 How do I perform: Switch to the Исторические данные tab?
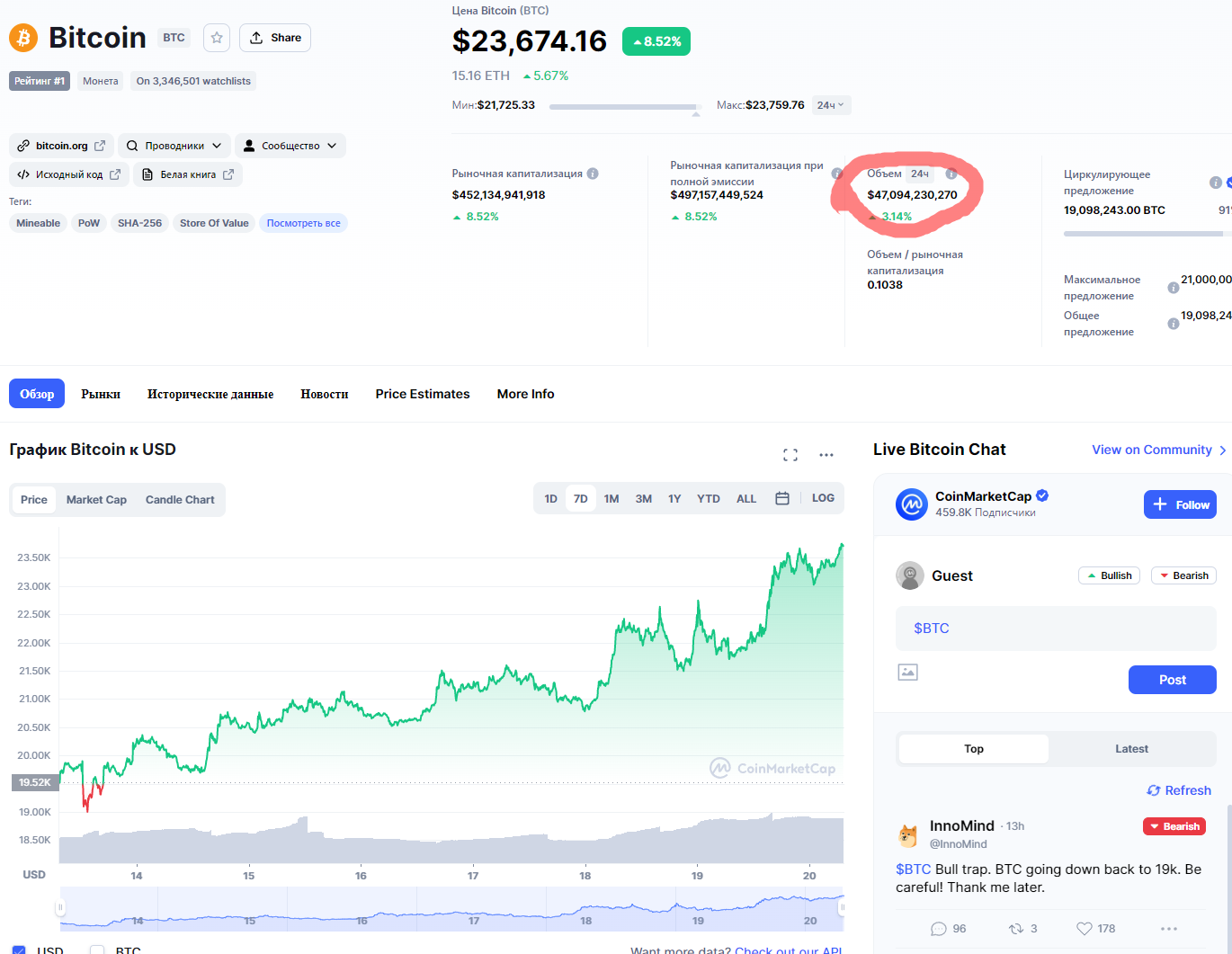pos(210,394)
